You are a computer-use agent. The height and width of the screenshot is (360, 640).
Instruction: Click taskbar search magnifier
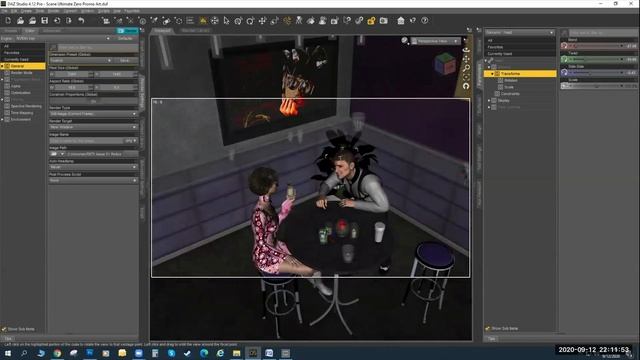24,353
